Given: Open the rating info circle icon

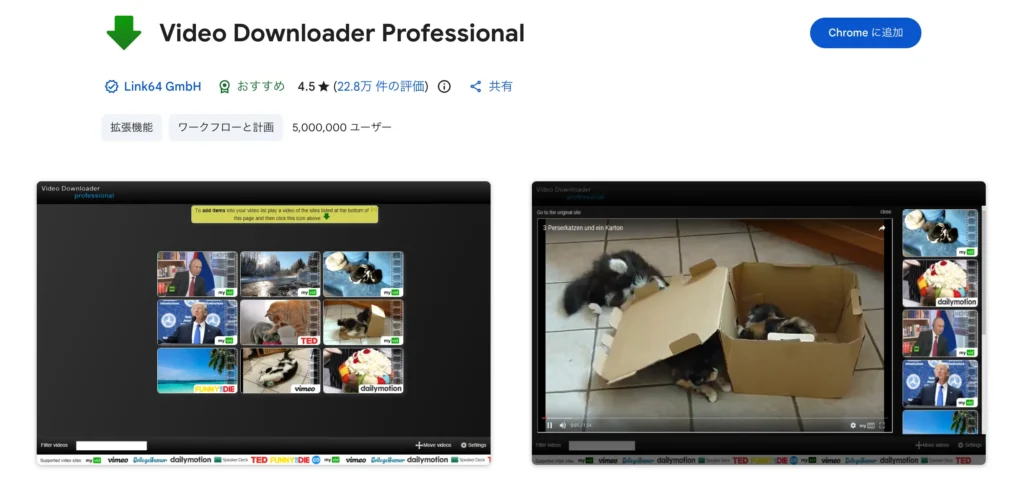Looking at the screenshot, I should pyautogui.click(x=444, y=86).
